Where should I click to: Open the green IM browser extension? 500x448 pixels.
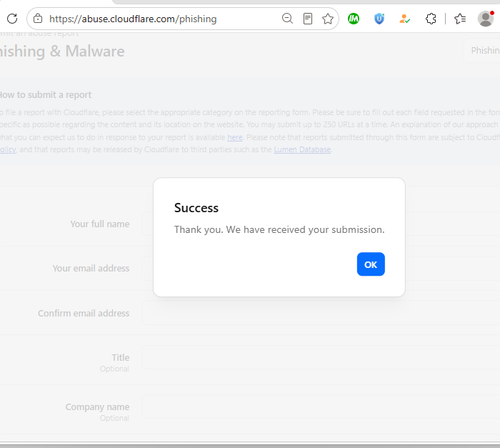click(x=353, y=19)
